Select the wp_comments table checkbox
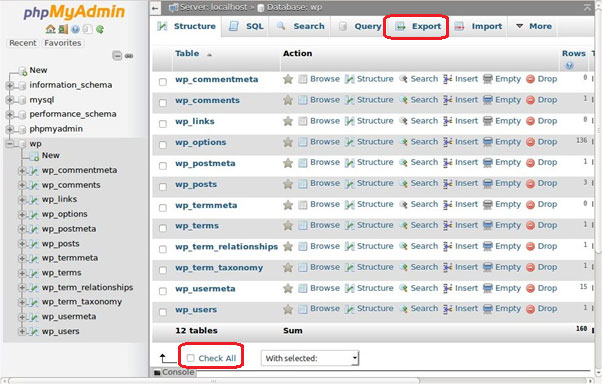Image resolution: width=602 pixels, height=384 pixels. pyautogui.click(x=163, y=103)
